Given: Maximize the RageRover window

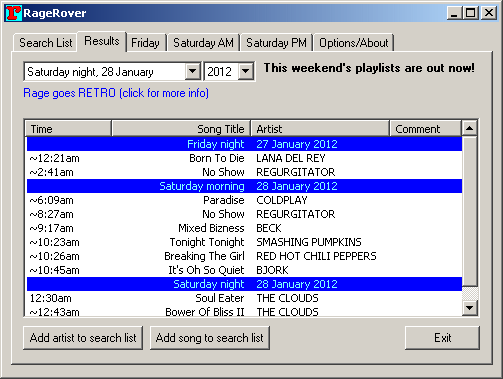Looking at the screenshot, I should click(x=470, y=13).
